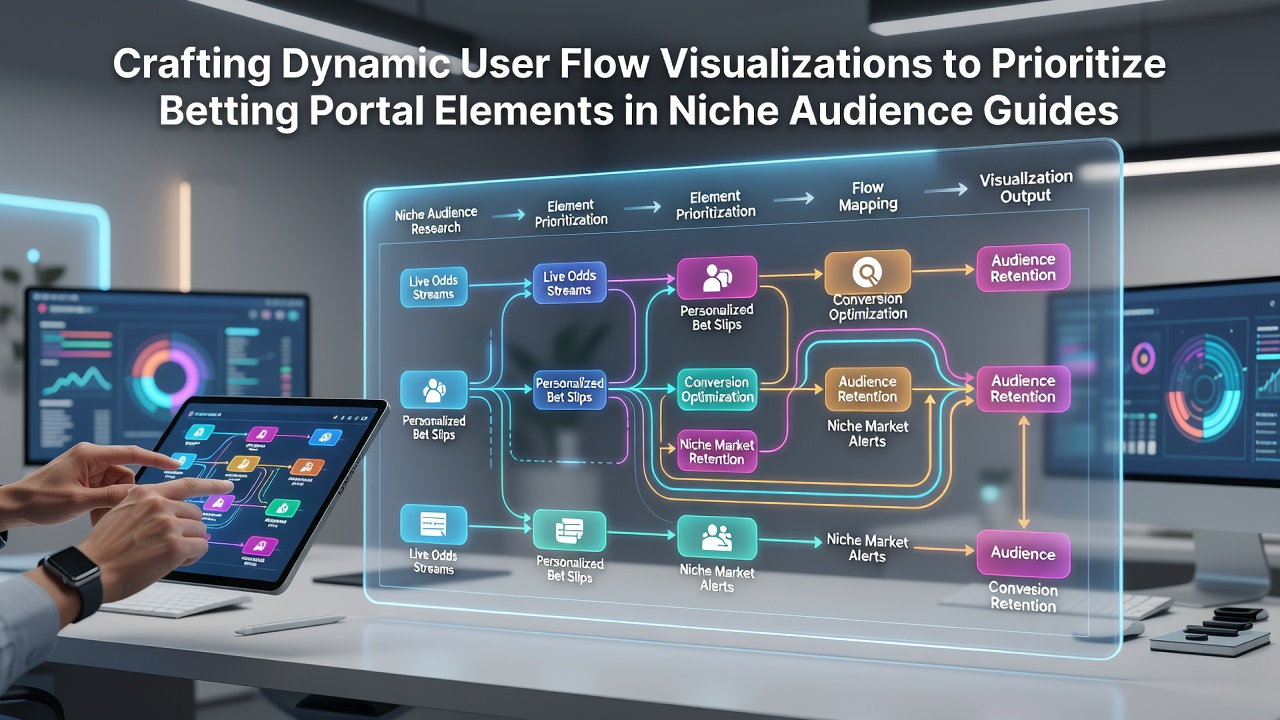The width and height of the screenshot is (1280, 720).
Task: Select the blue chat icon node above Live Odds Streams
Action: tap(433, 524)
